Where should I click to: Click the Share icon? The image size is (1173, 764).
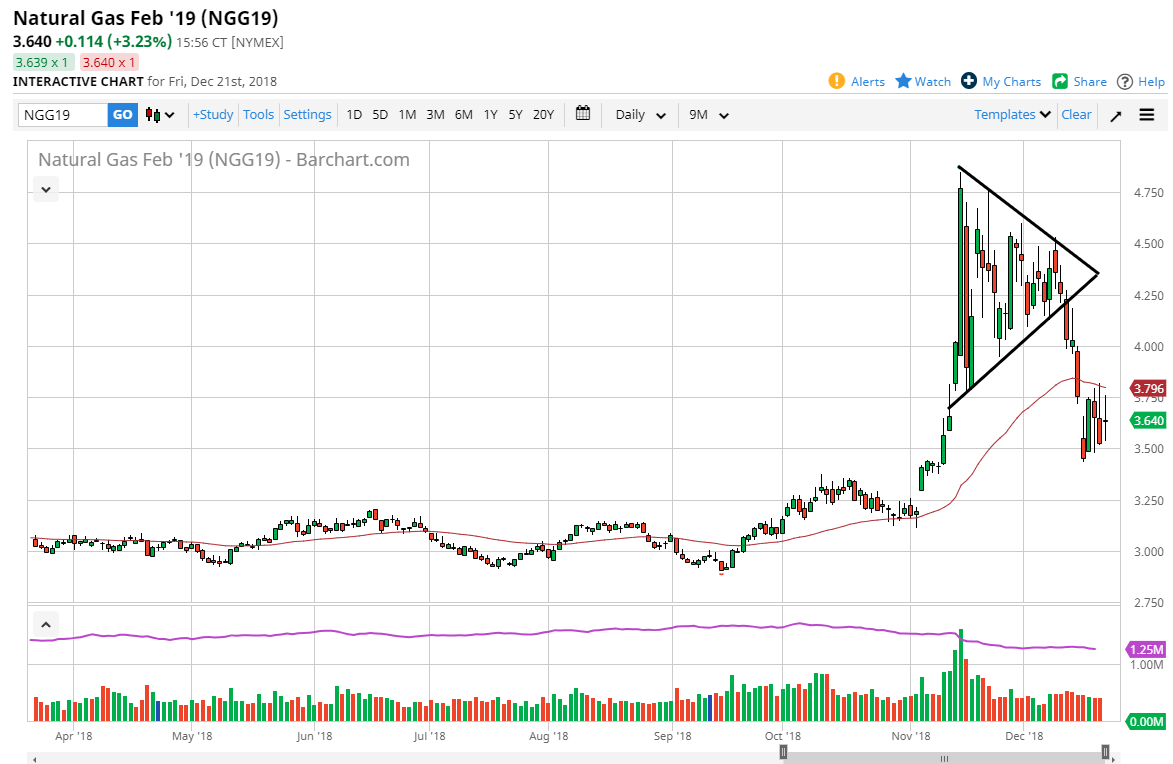[x=1060, y=81]
